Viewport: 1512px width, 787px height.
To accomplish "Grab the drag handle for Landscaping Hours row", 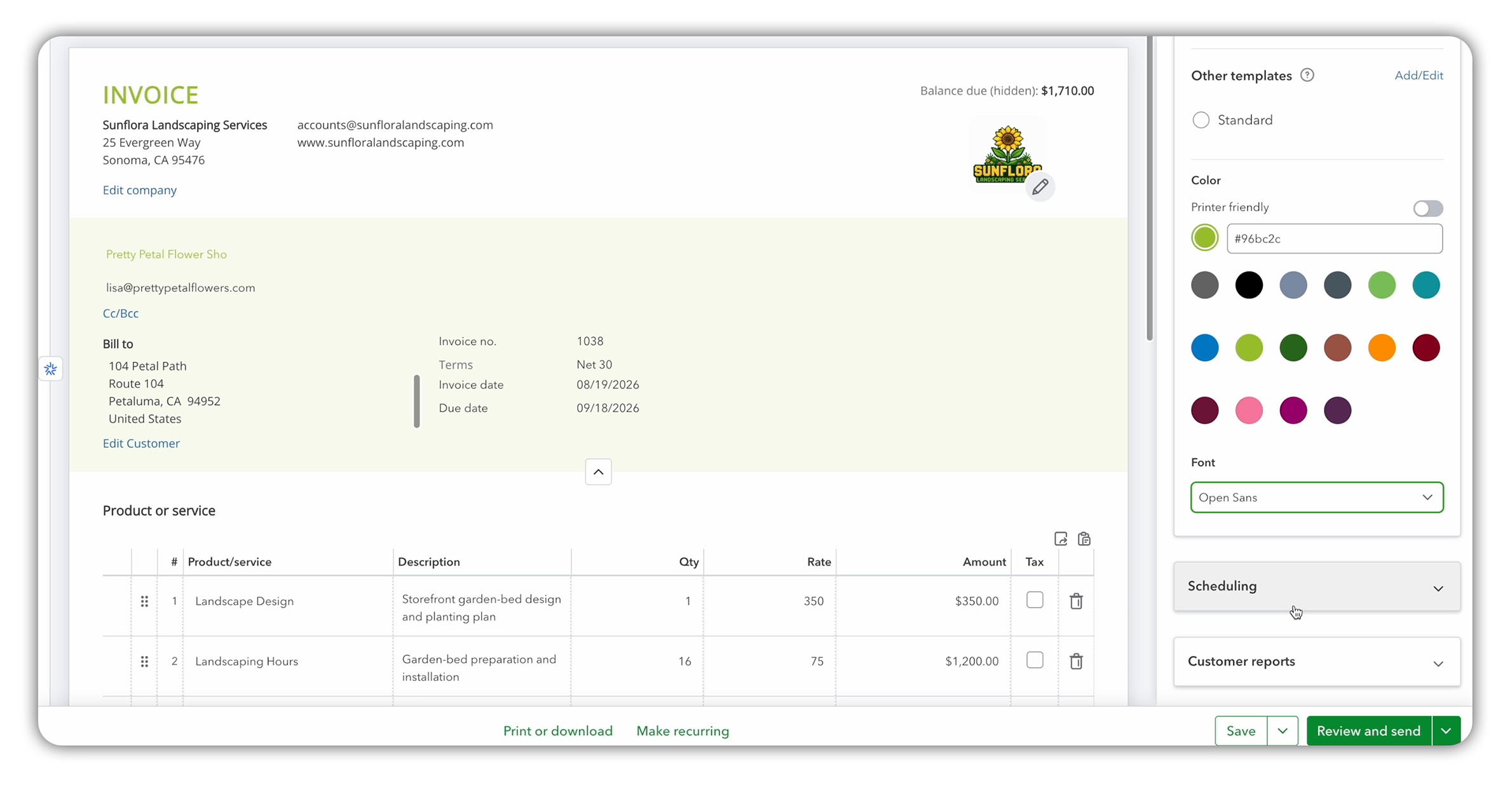I will [144, 661].
